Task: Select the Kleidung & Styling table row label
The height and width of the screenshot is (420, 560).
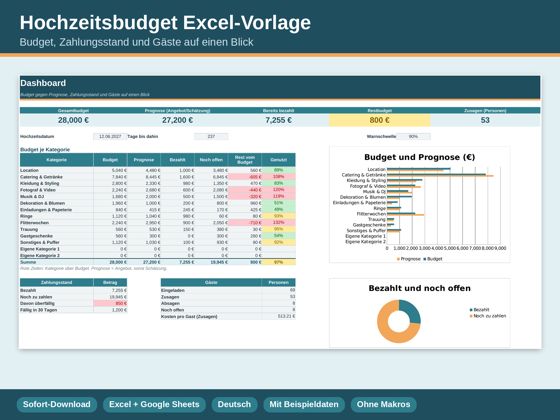Action: coord(40,183)
